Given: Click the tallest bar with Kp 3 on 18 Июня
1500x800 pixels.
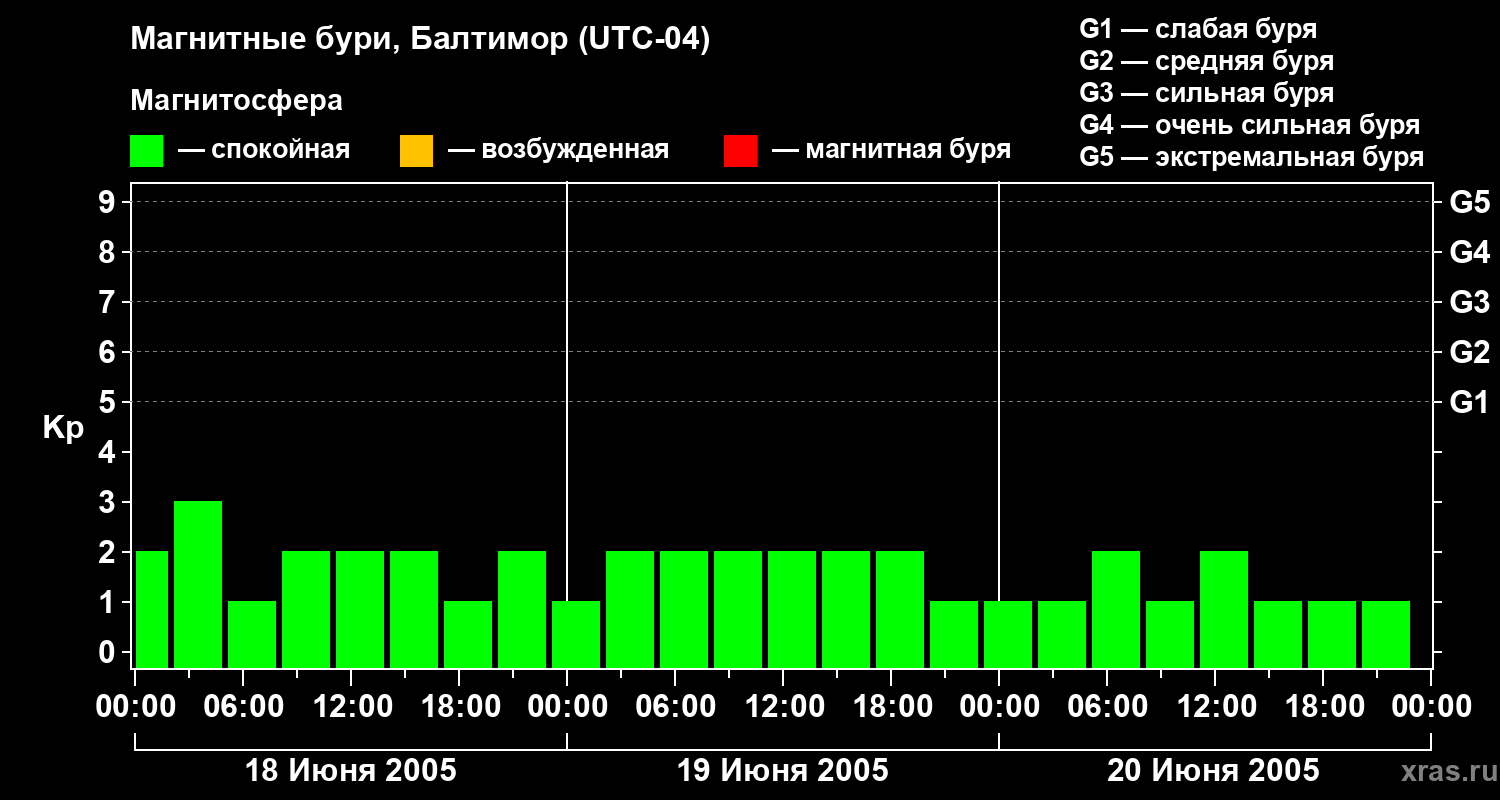Looking at the screenshot, I should 198,584.
